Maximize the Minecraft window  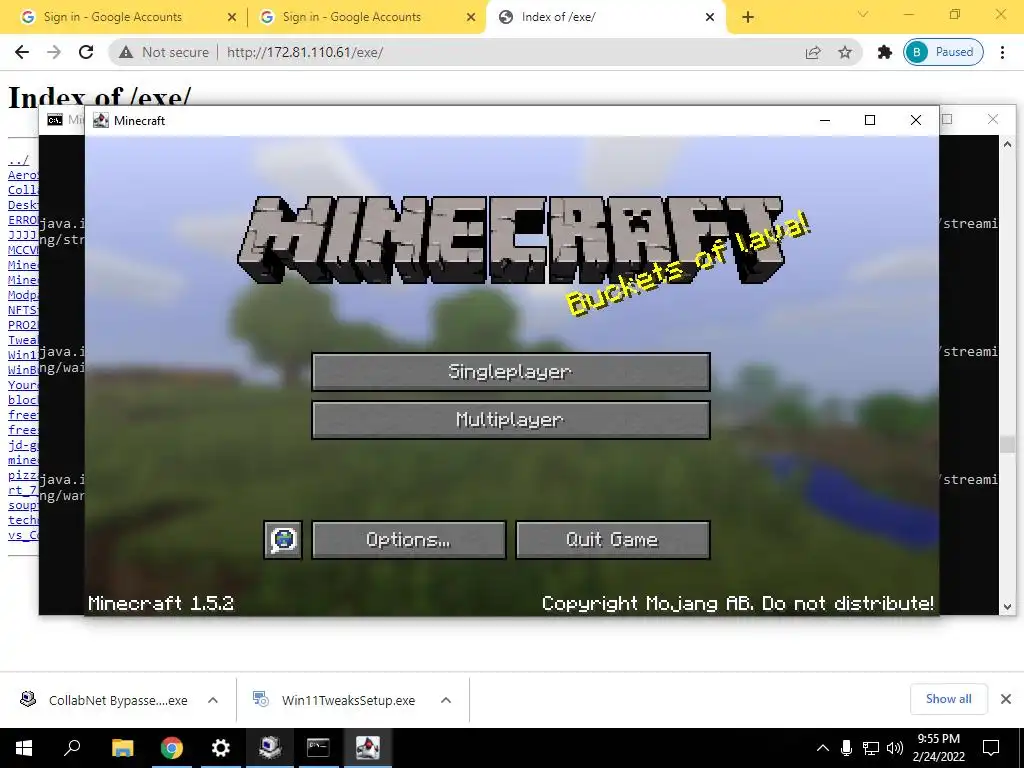[x=870, y=120]
